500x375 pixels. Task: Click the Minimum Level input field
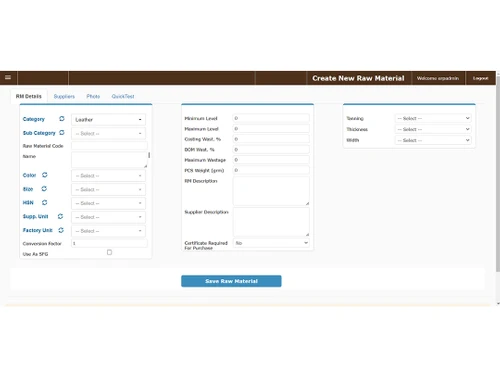(271, 118)
